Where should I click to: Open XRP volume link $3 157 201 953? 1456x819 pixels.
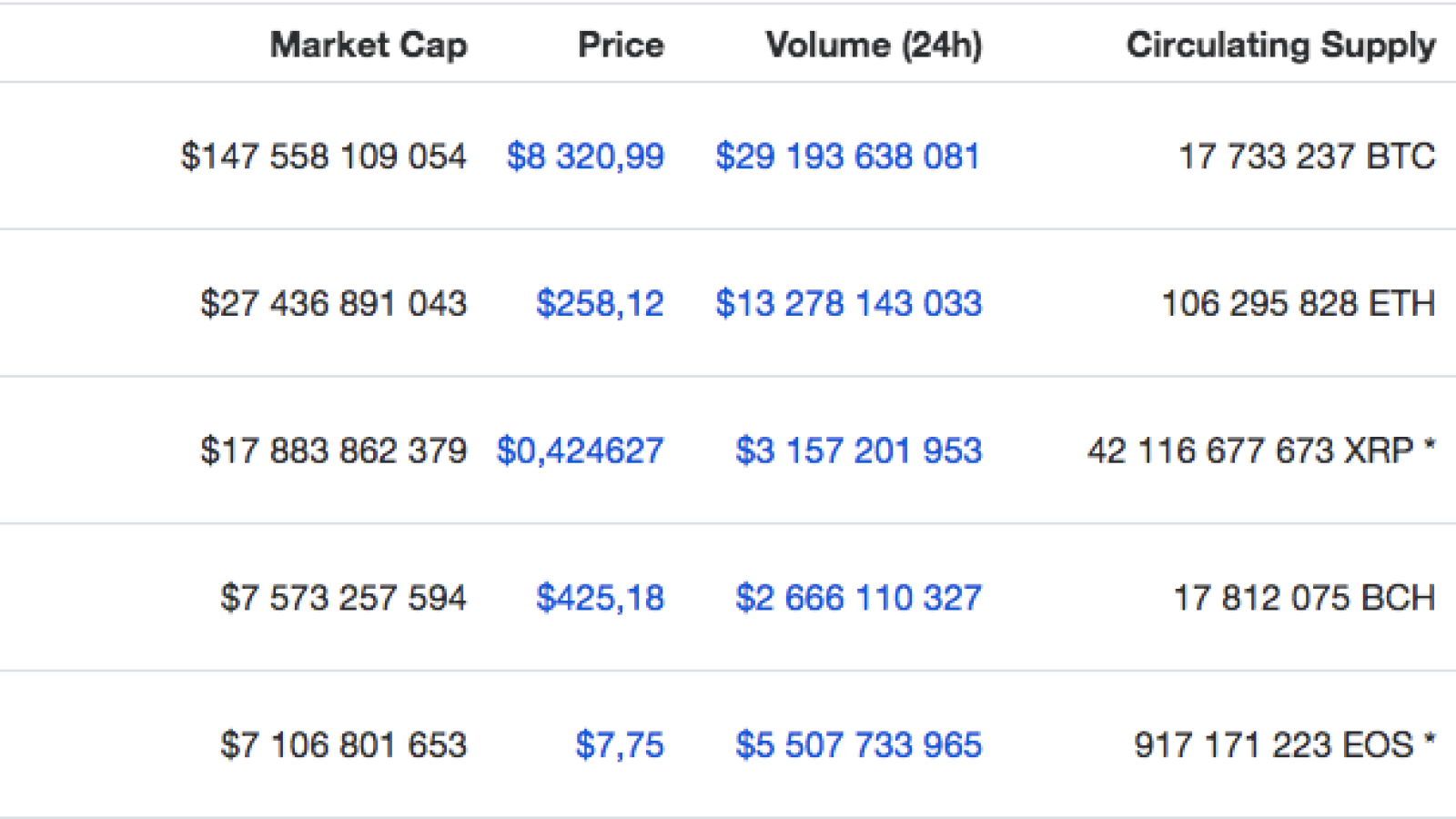pos(858,451)
